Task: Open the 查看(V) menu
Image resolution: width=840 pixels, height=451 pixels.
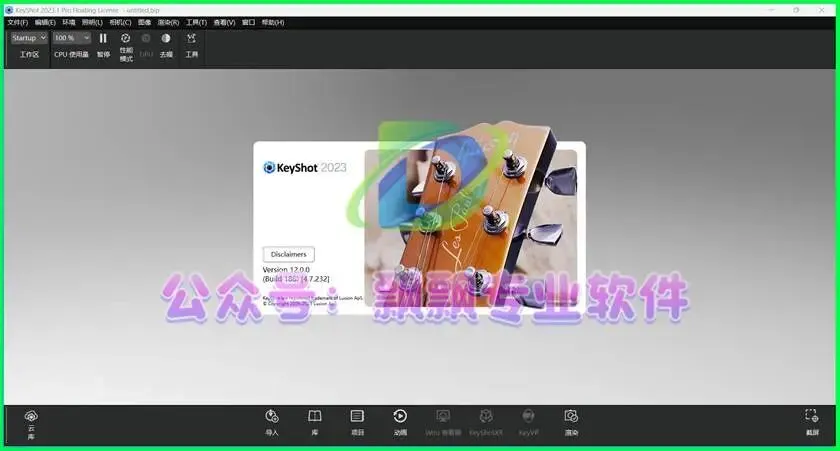Action: (x=224, y=22)
